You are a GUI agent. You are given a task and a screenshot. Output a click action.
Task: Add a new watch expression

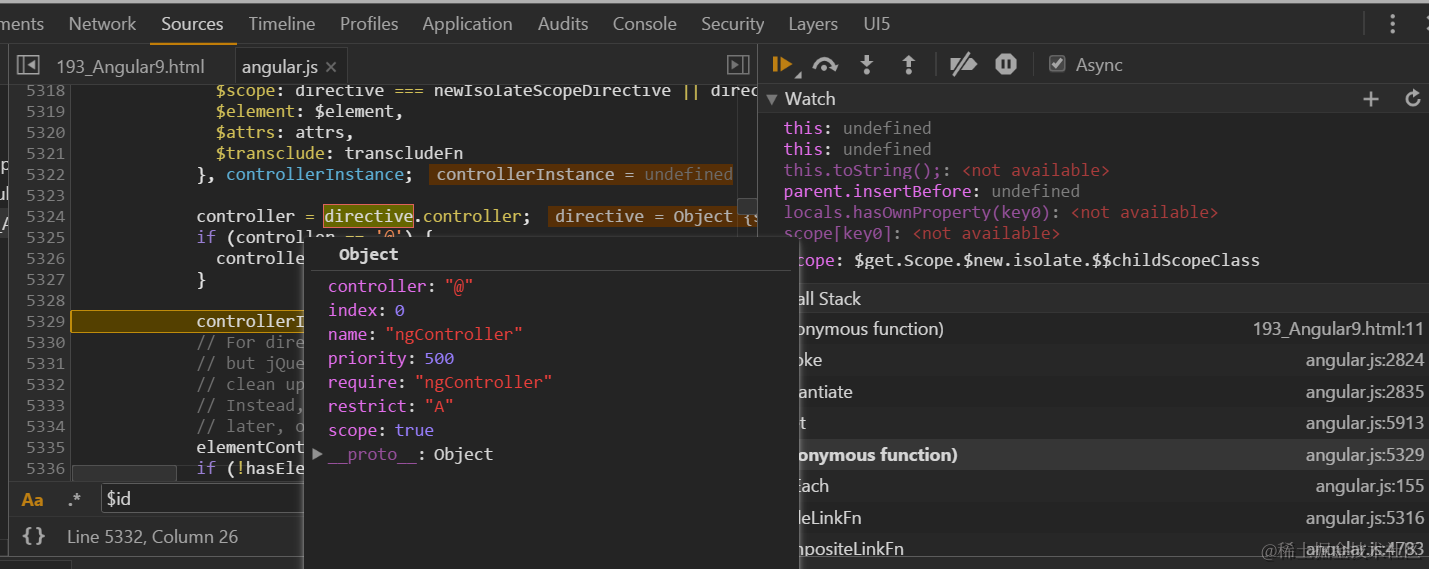tap(1371, 98)
